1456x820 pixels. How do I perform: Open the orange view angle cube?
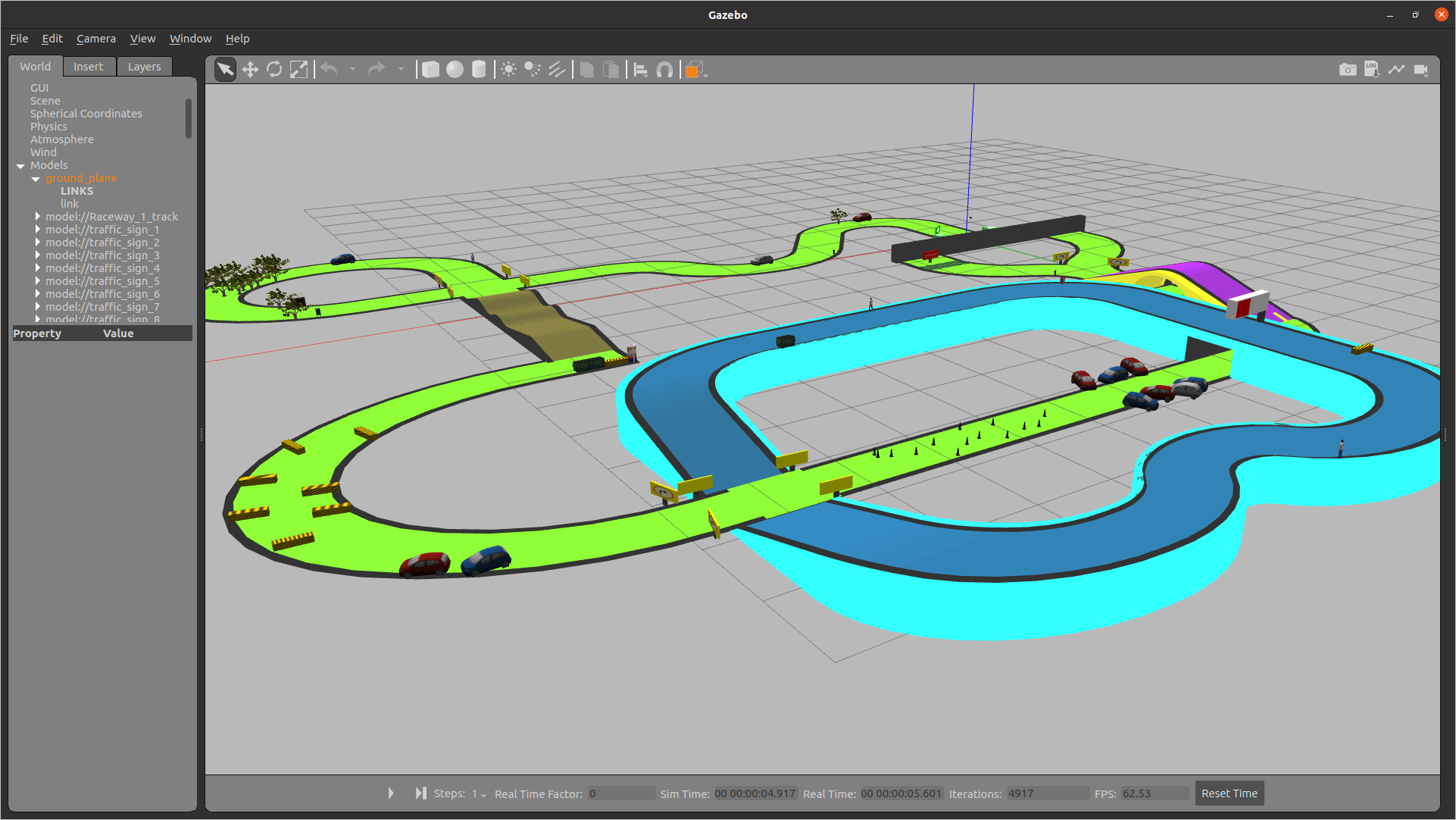point(695,70)
